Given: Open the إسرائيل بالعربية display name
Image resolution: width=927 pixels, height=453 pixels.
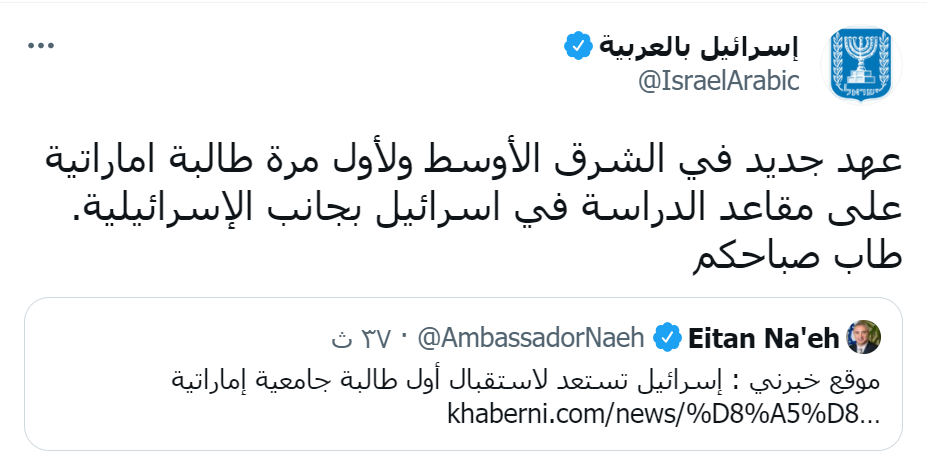Looking at the screenshot, I should pos(700,46).
